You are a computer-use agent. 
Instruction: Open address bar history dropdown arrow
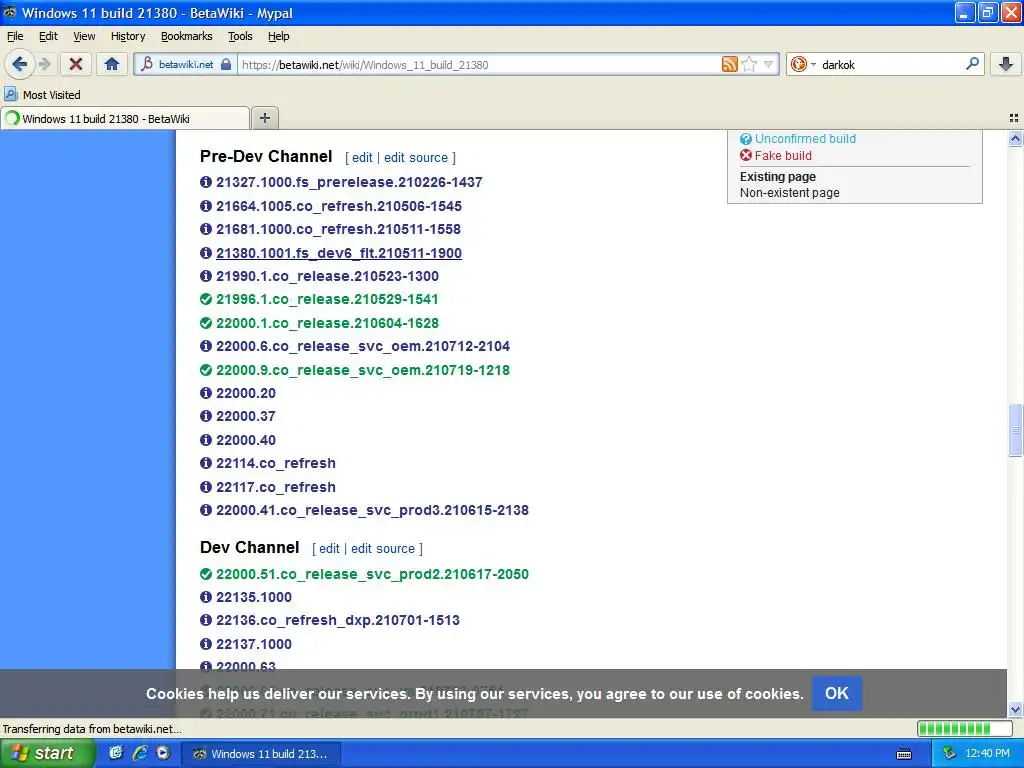(x=768, y=64)
